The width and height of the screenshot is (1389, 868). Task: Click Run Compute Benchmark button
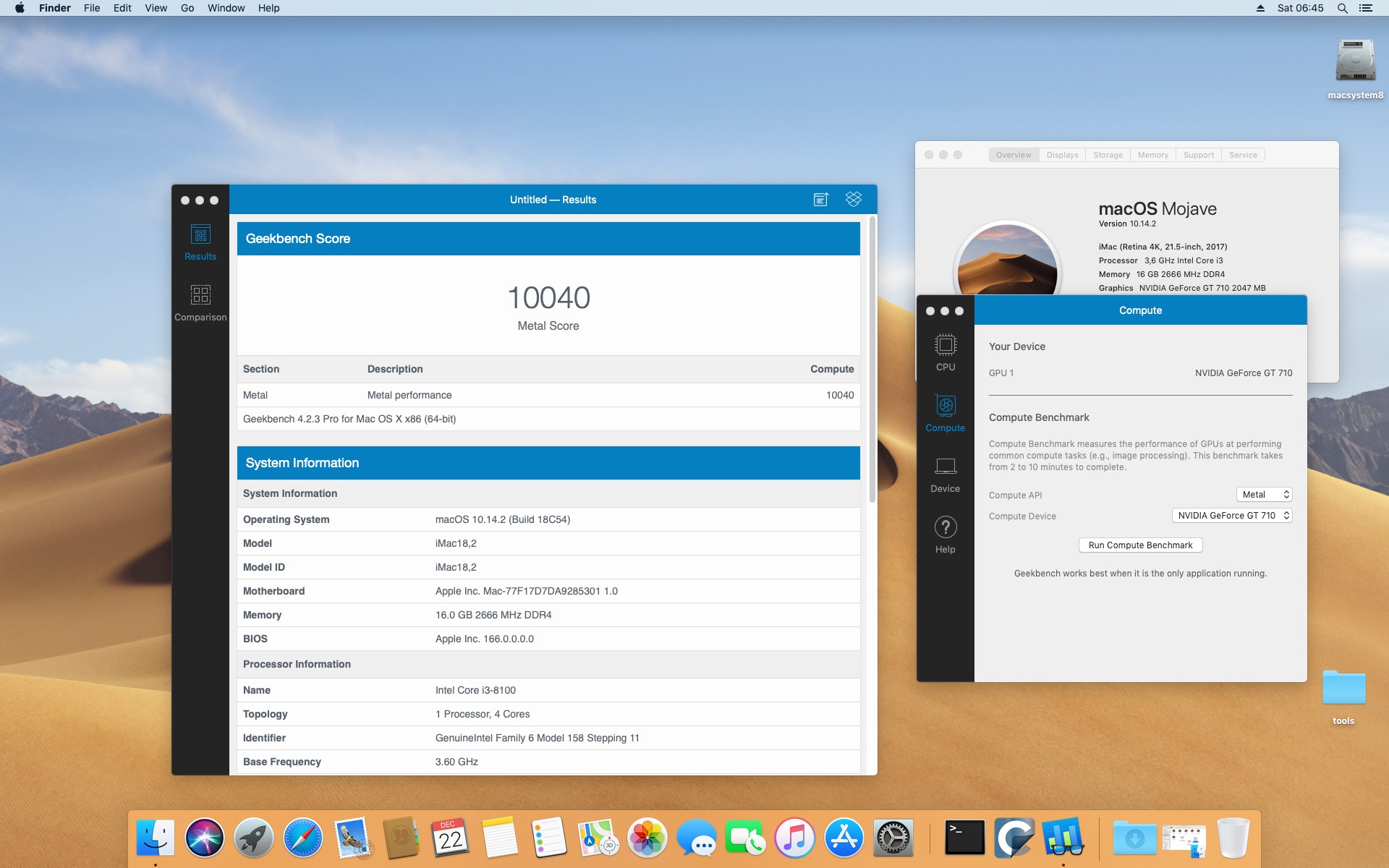click(x=1140, y=545)
